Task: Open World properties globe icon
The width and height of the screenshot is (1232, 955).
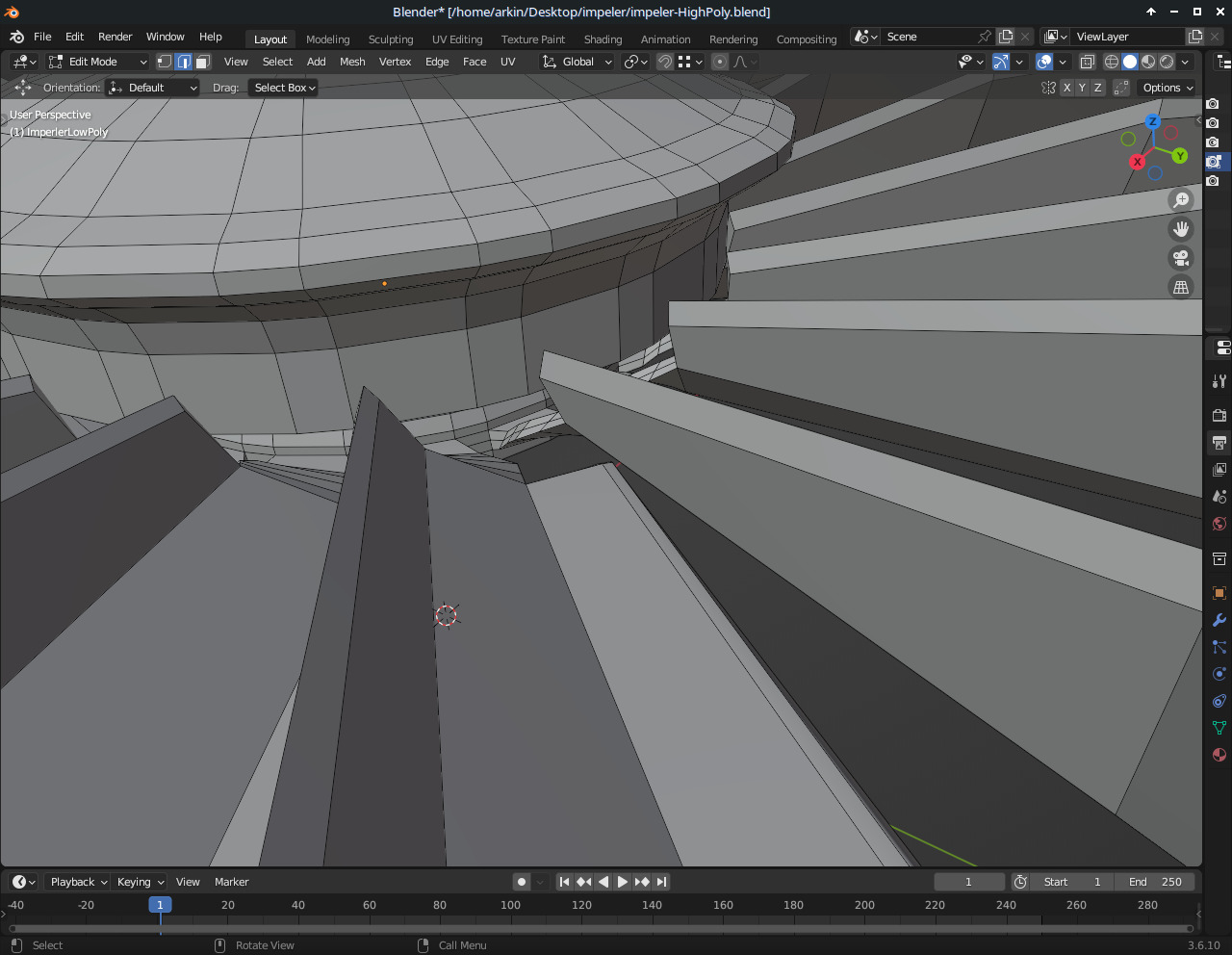Action: (x=1219, y=524)
